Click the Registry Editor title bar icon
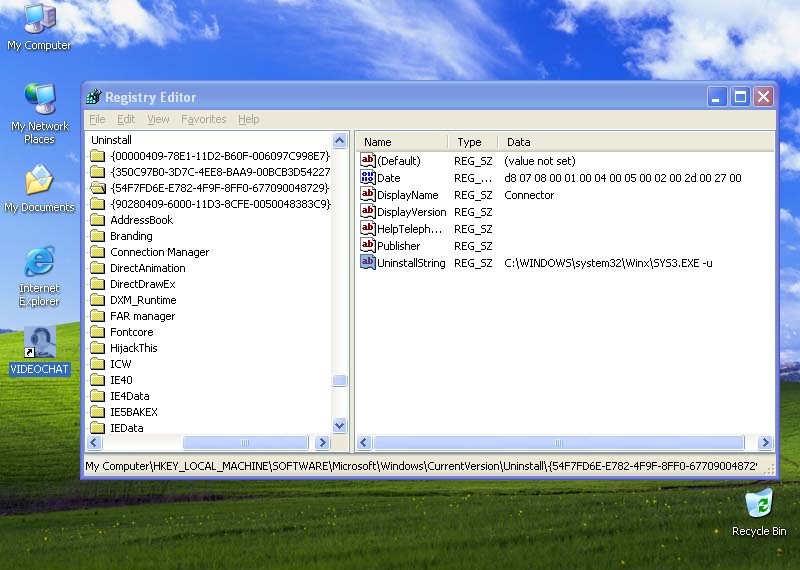800x570 pixels. [x=94, y=96]
